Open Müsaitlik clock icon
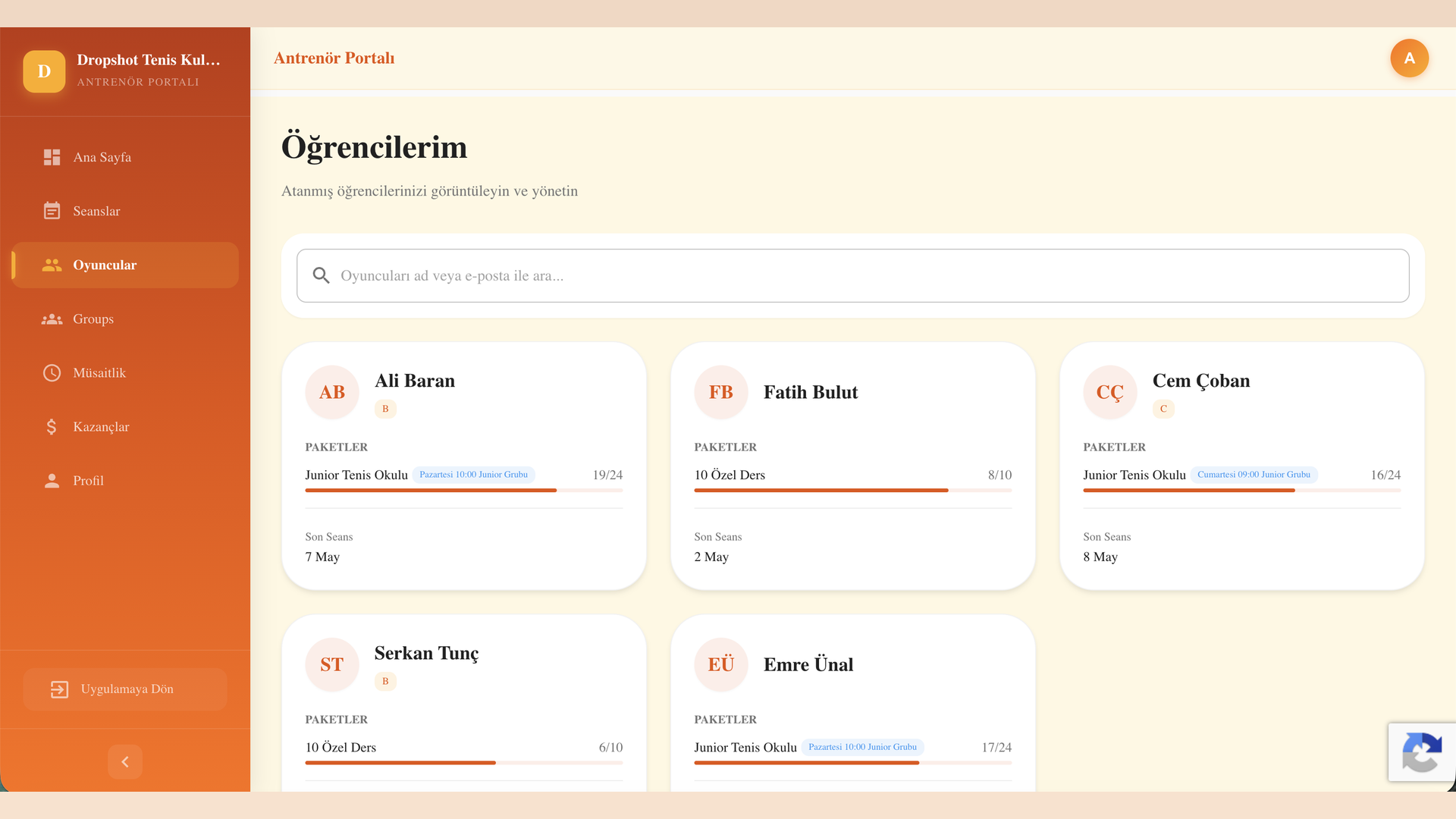1456x819 pixels. tap(52, 373)
